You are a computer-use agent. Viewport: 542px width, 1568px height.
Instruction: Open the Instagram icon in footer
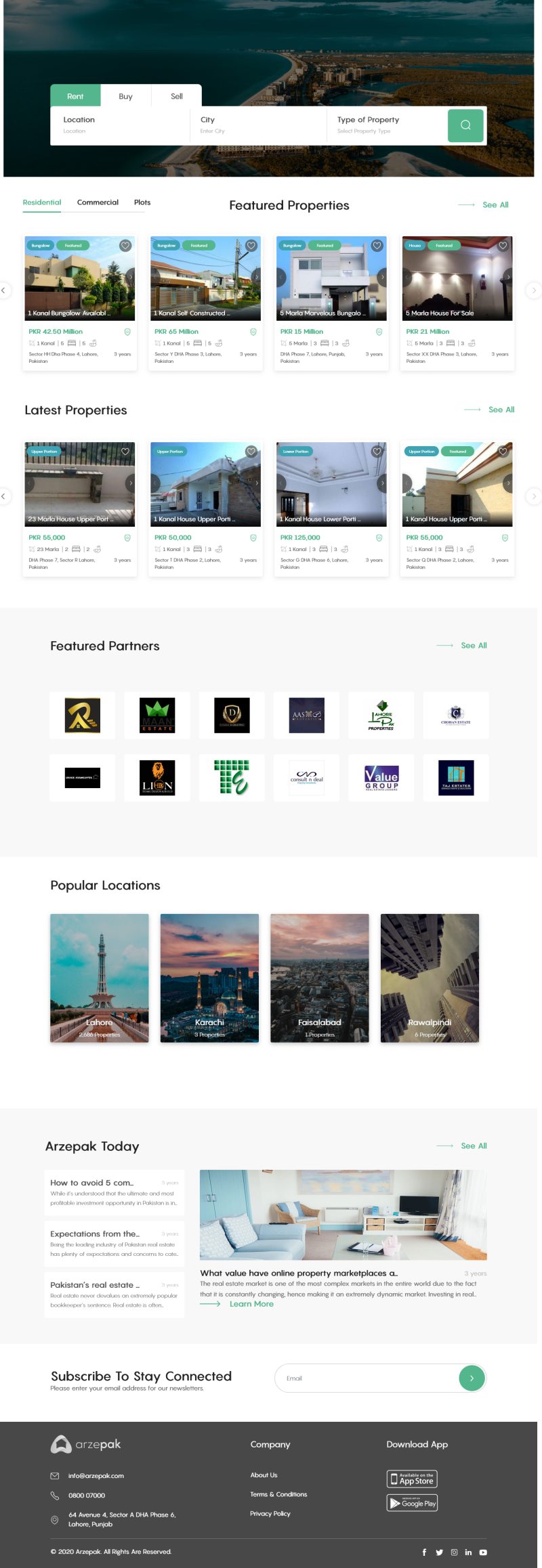(454, 1552)
